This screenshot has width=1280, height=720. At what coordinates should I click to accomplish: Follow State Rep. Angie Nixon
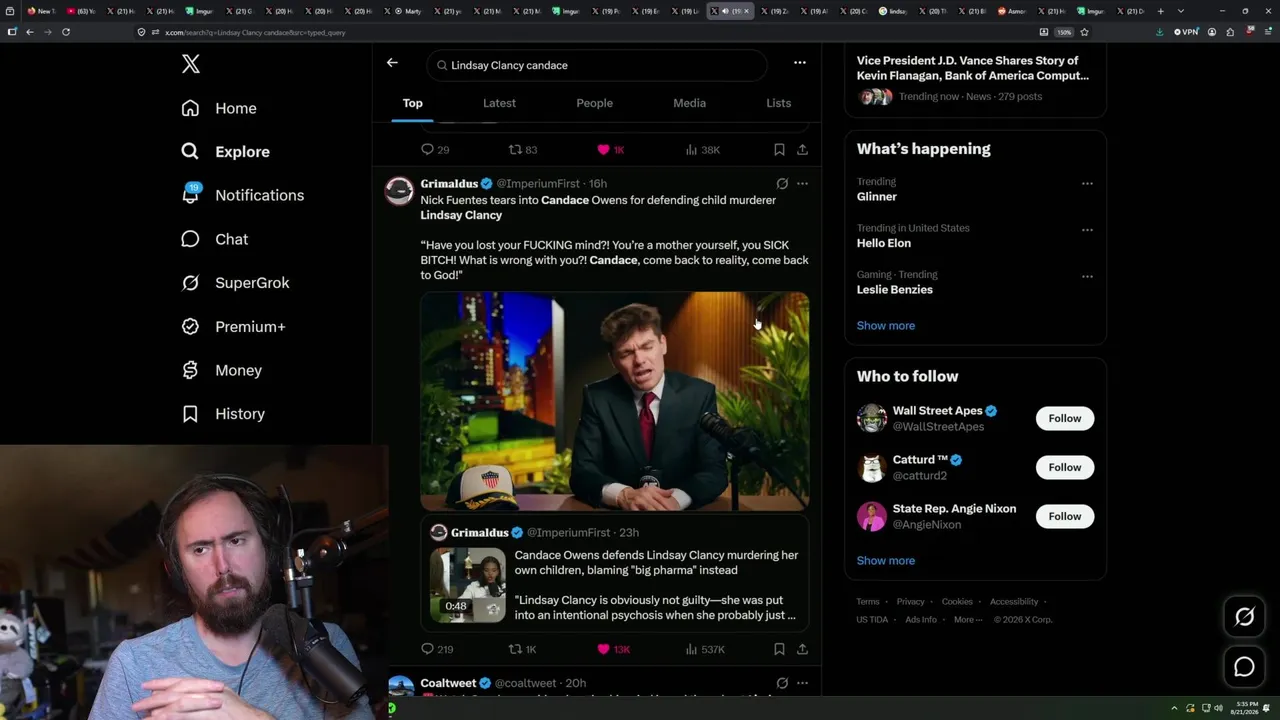tap(1065, 516)
